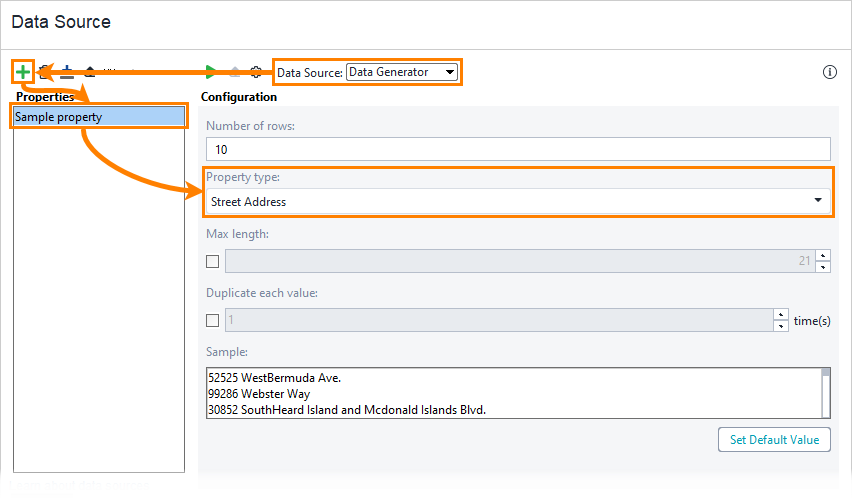Increment the Duplicate each value spinner

click(x=780, y=315)
